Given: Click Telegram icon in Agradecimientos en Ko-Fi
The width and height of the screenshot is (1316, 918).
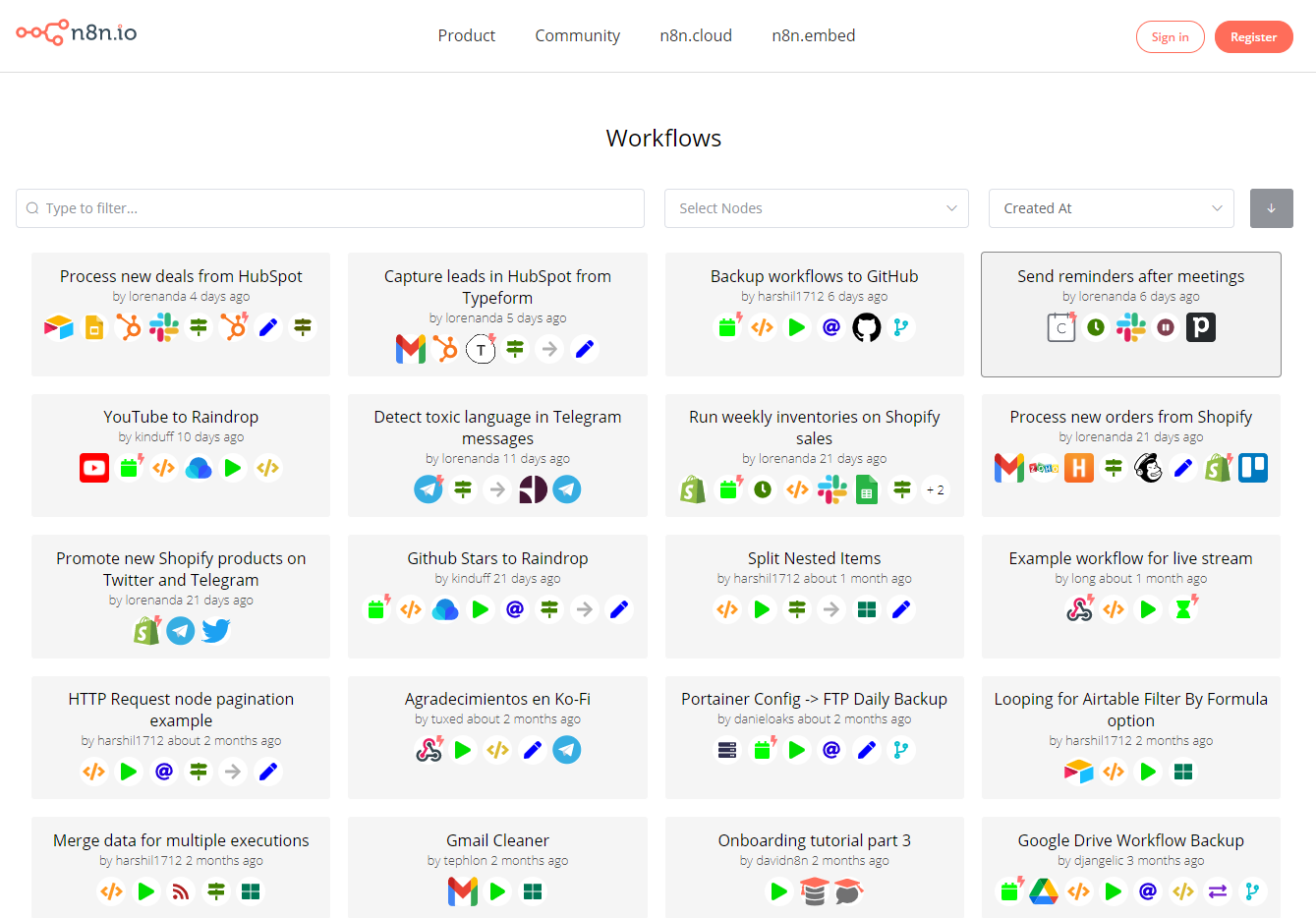Looking at the screenshot, I should [x=567, y=750].
